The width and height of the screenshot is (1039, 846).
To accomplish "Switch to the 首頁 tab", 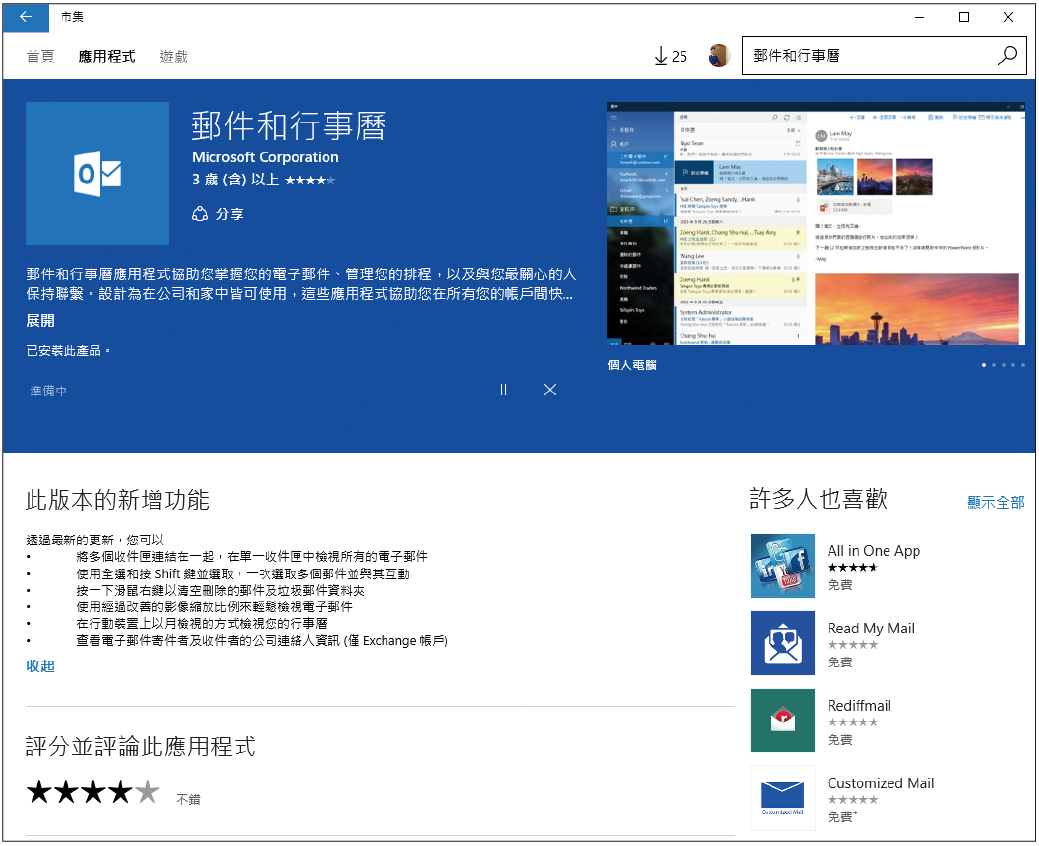I will [40, 56].
